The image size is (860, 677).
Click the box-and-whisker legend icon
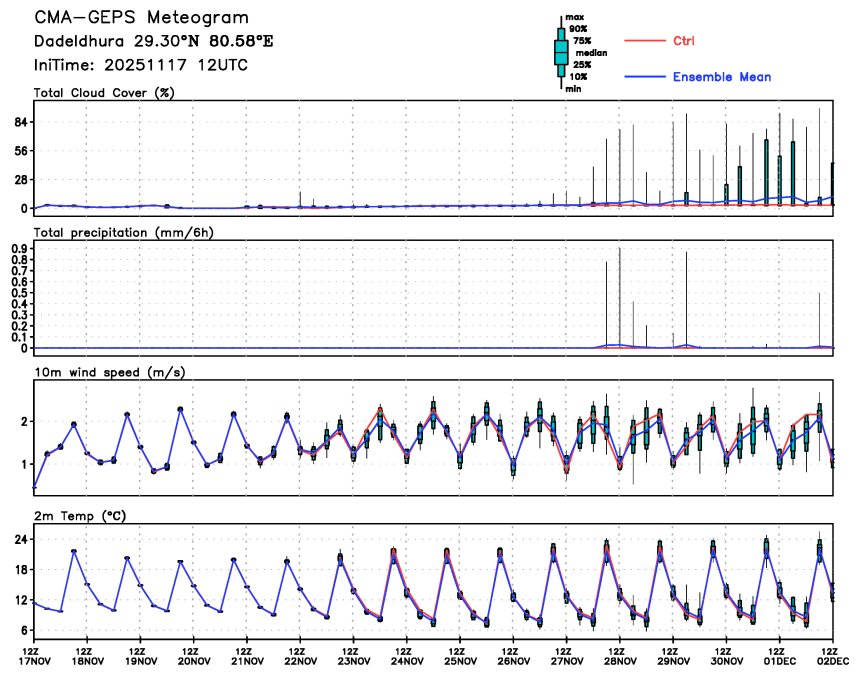(x=561, y=53)
